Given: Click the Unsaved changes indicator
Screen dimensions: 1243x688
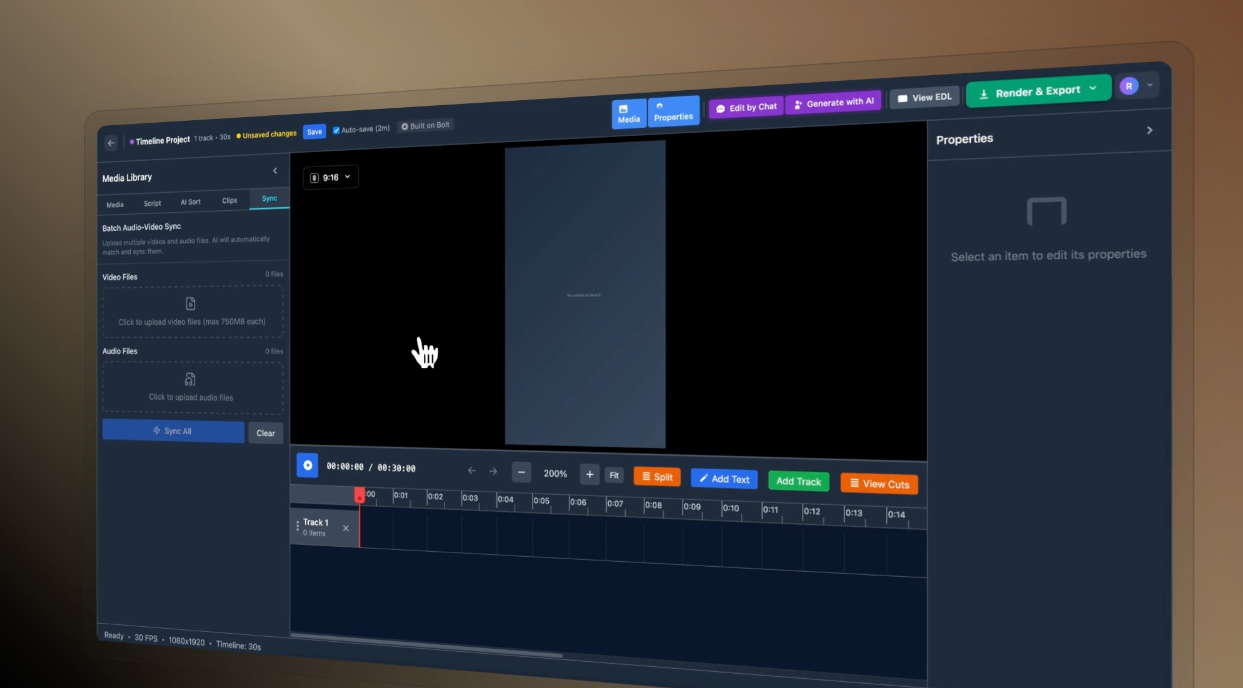Looking at the screenshot, I should point(269,135).
